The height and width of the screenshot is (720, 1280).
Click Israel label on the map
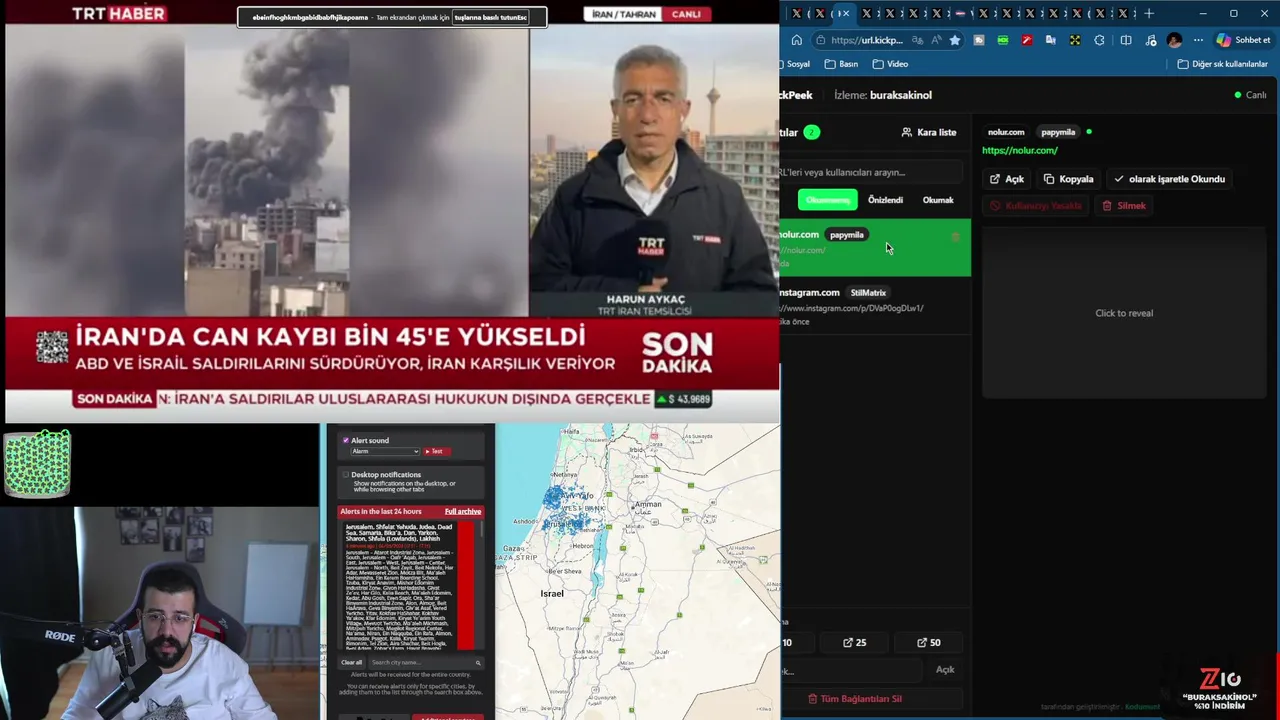552,593
